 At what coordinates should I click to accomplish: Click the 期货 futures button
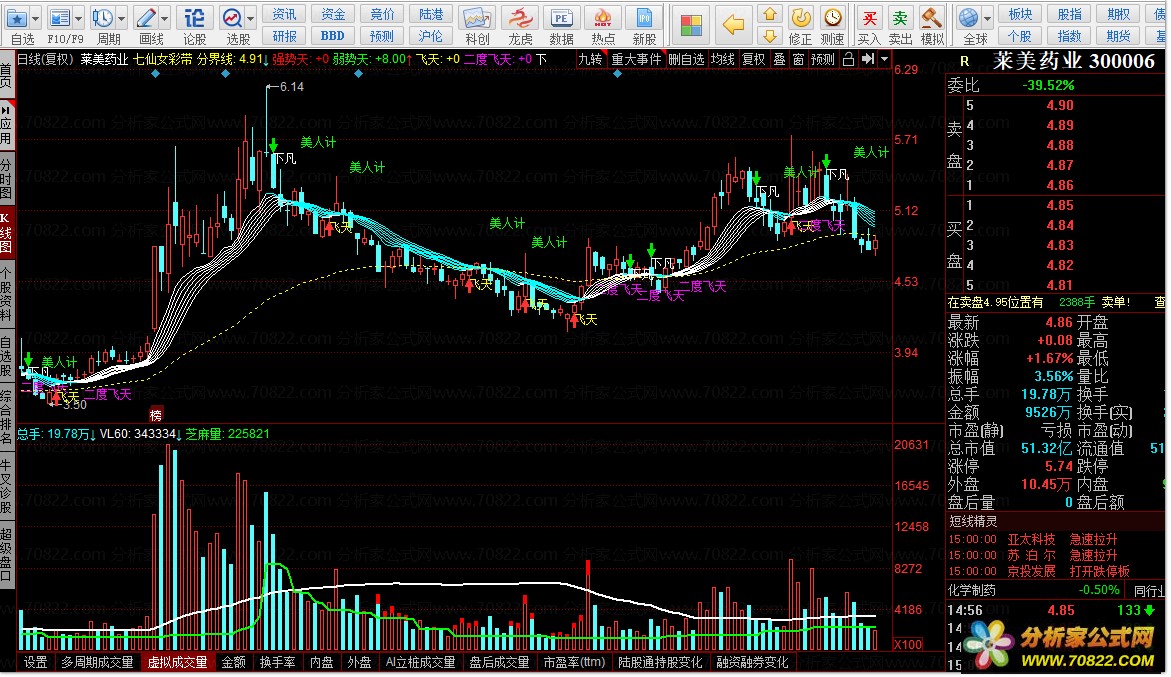click(x=1119, y=36)
